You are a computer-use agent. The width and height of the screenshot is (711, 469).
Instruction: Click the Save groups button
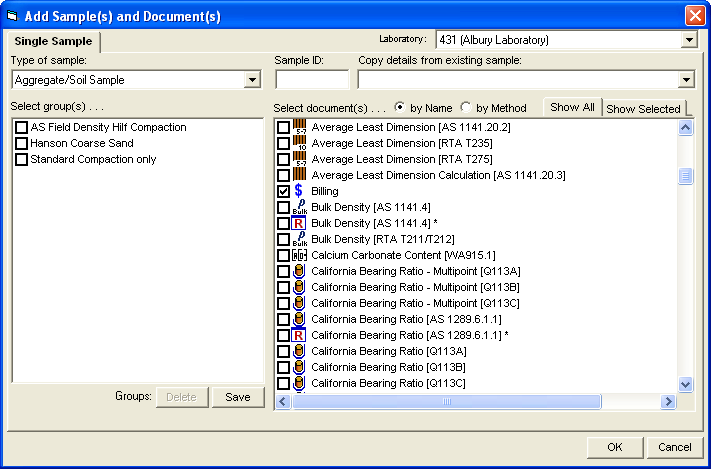238,397
